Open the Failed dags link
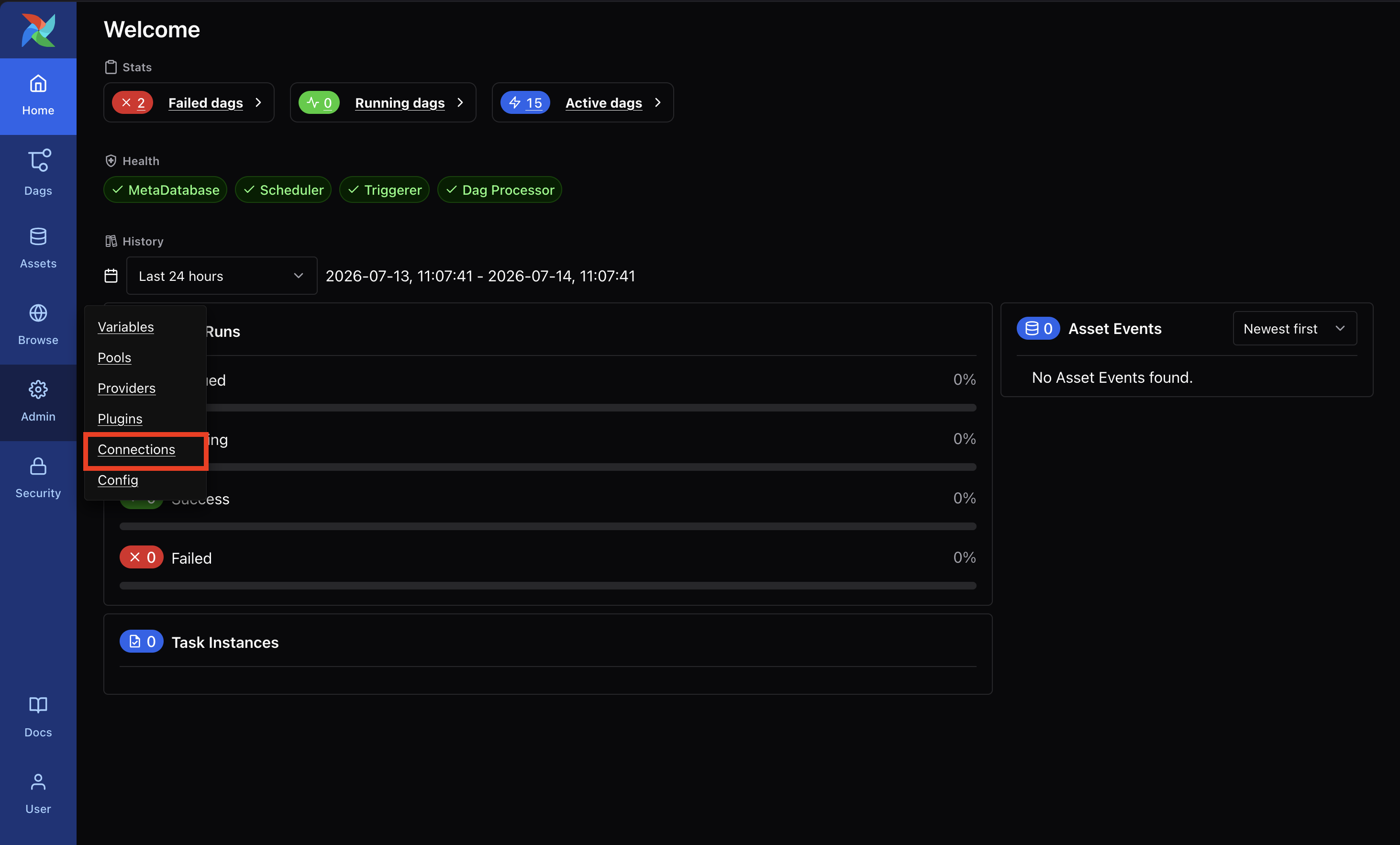Screen dimensions: 1400x845 206,103
